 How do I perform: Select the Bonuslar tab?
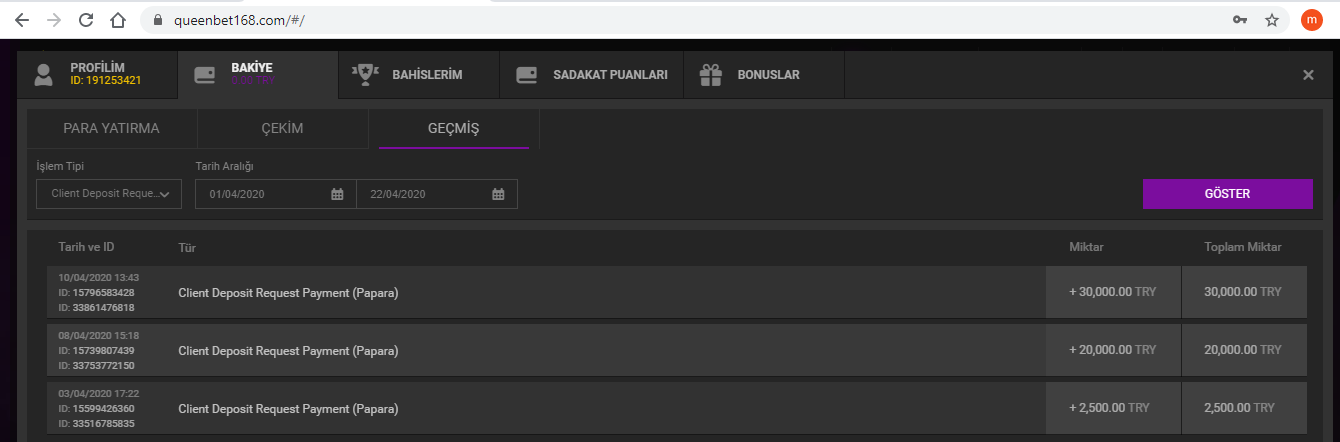764,75
